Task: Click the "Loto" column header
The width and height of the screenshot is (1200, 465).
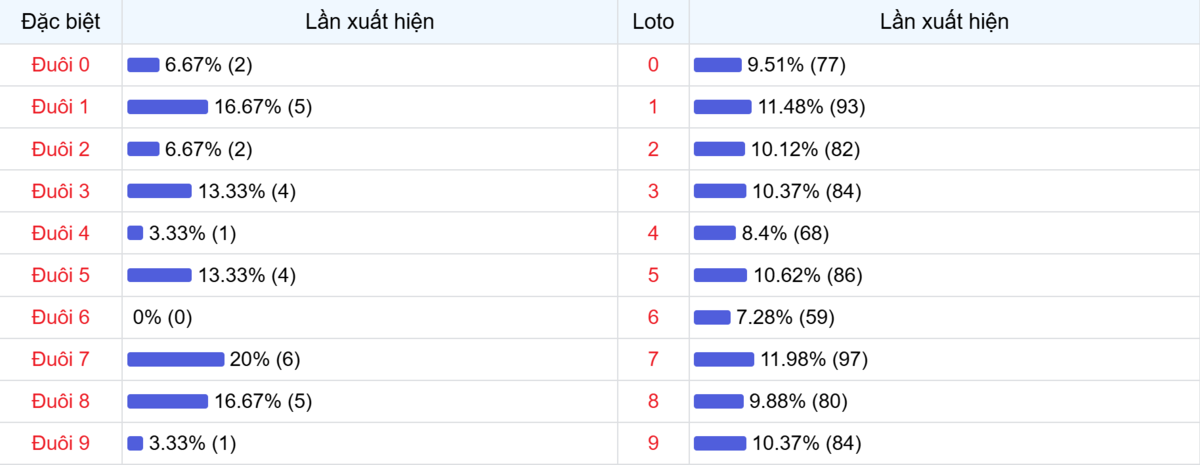Action: (653, 22)
